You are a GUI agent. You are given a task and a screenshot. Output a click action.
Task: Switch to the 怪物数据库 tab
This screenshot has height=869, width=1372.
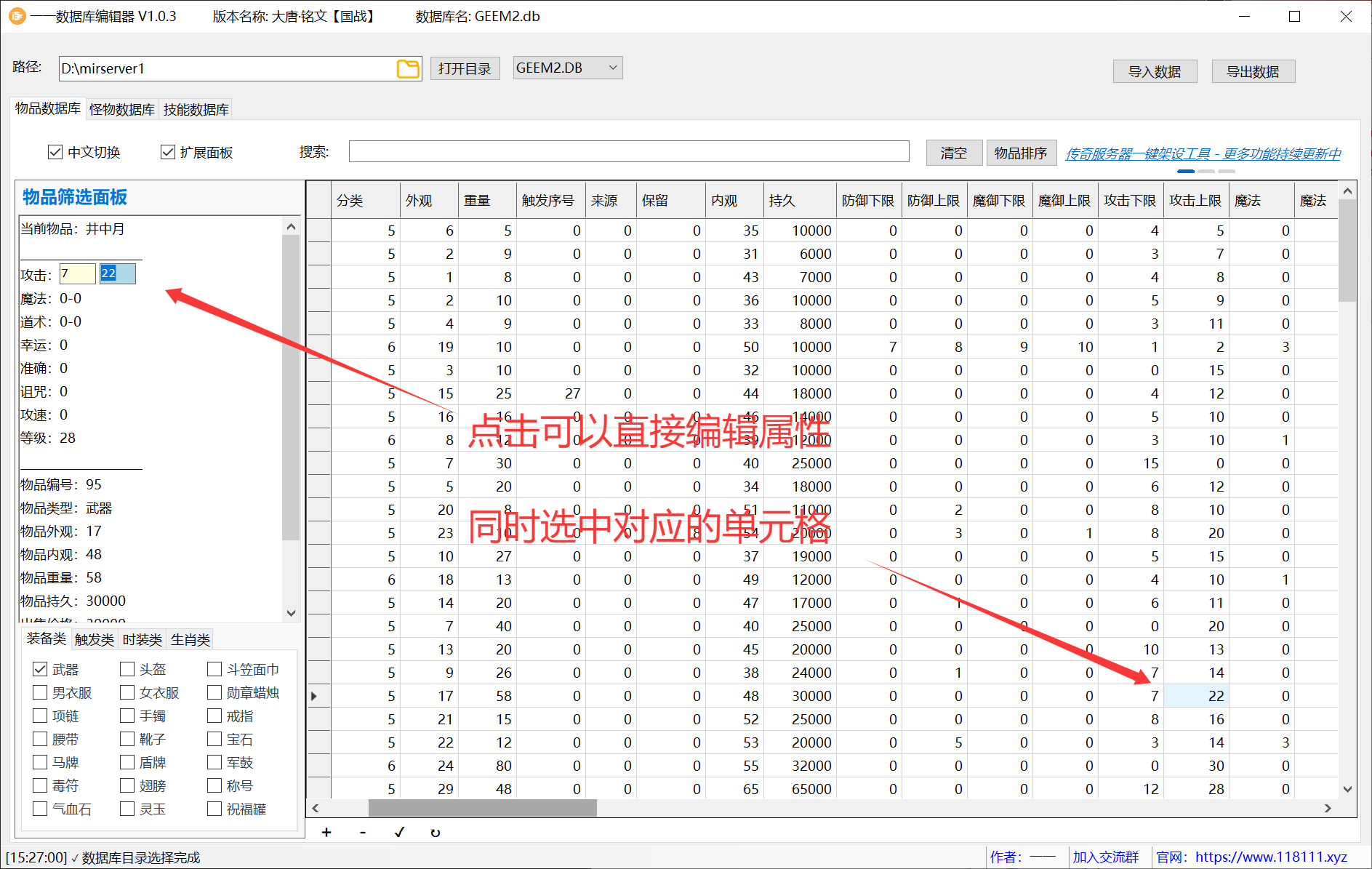(121, 110)
